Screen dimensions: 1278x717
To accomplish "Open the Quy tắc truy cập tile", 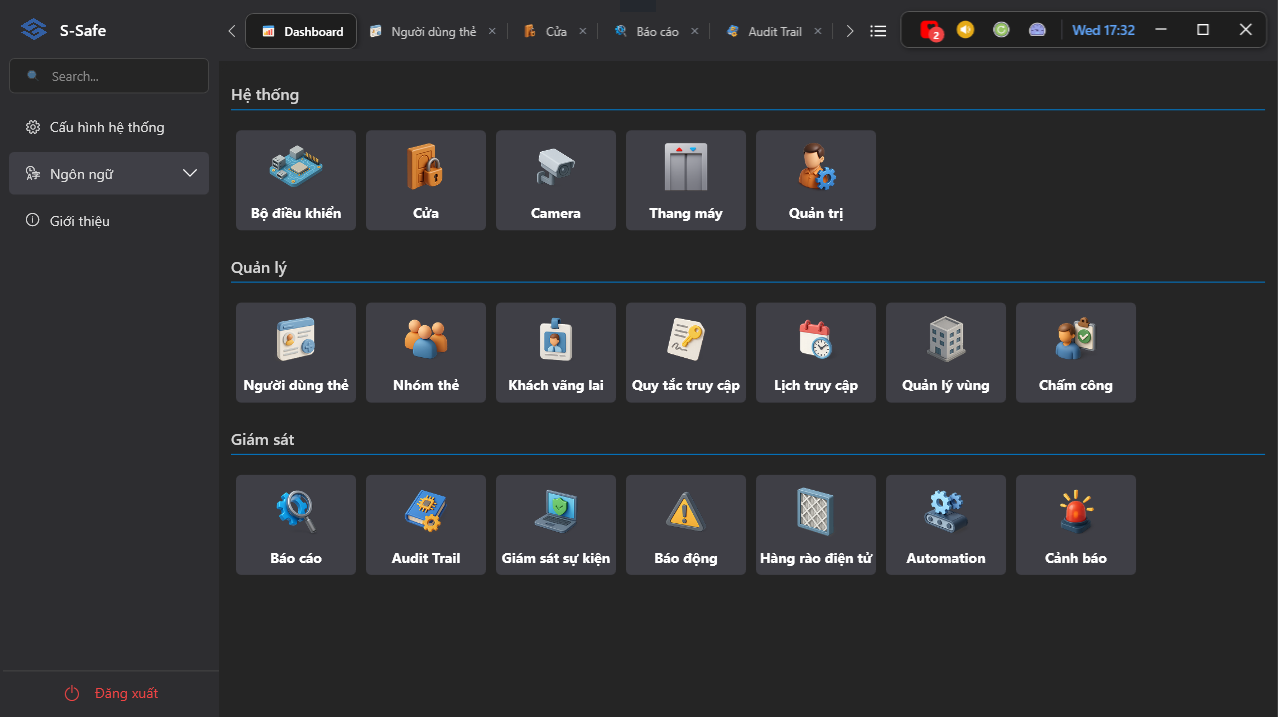I will click(686, 353).
